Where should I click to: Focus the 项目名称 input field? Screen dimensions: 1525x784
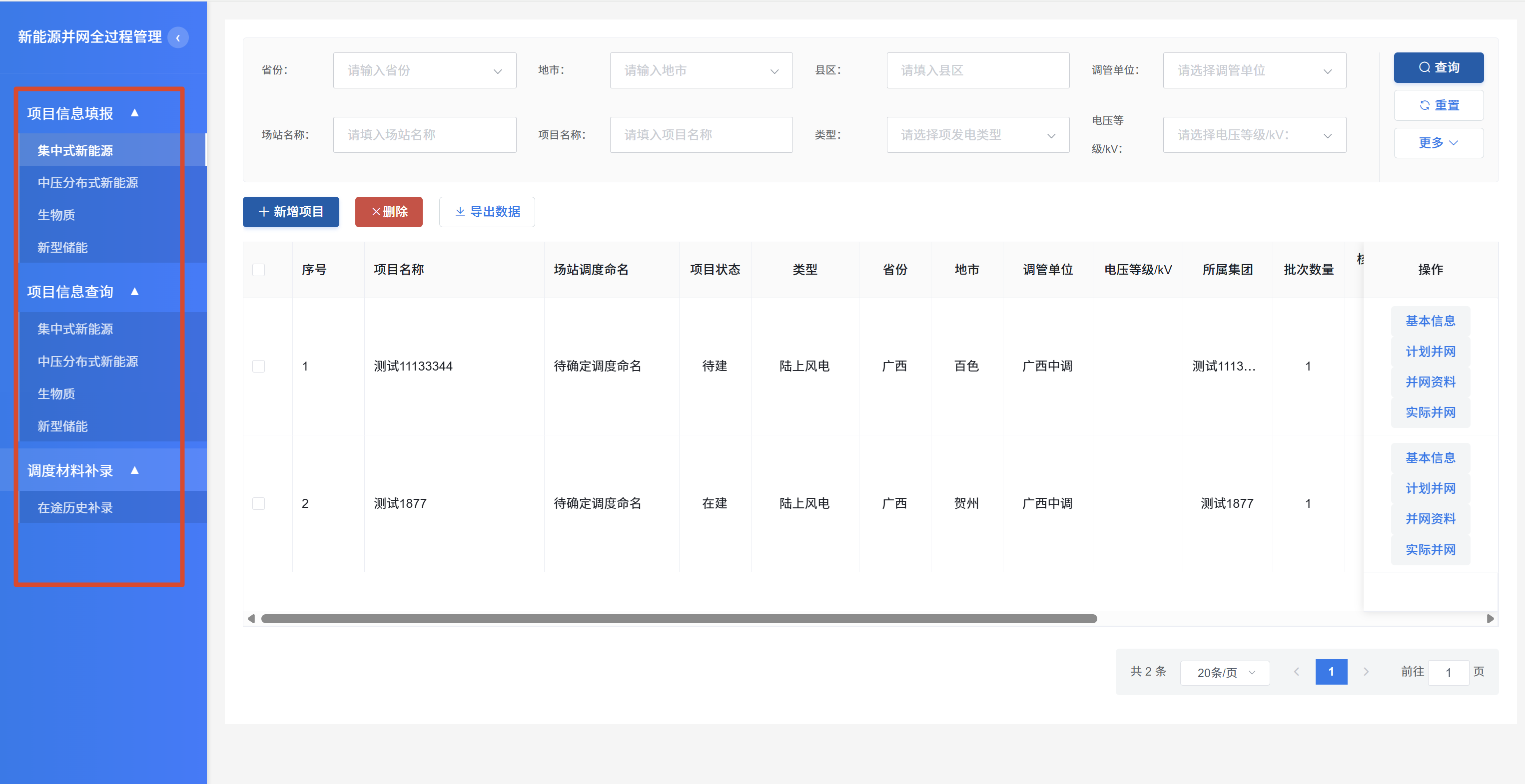click(701, 135)
